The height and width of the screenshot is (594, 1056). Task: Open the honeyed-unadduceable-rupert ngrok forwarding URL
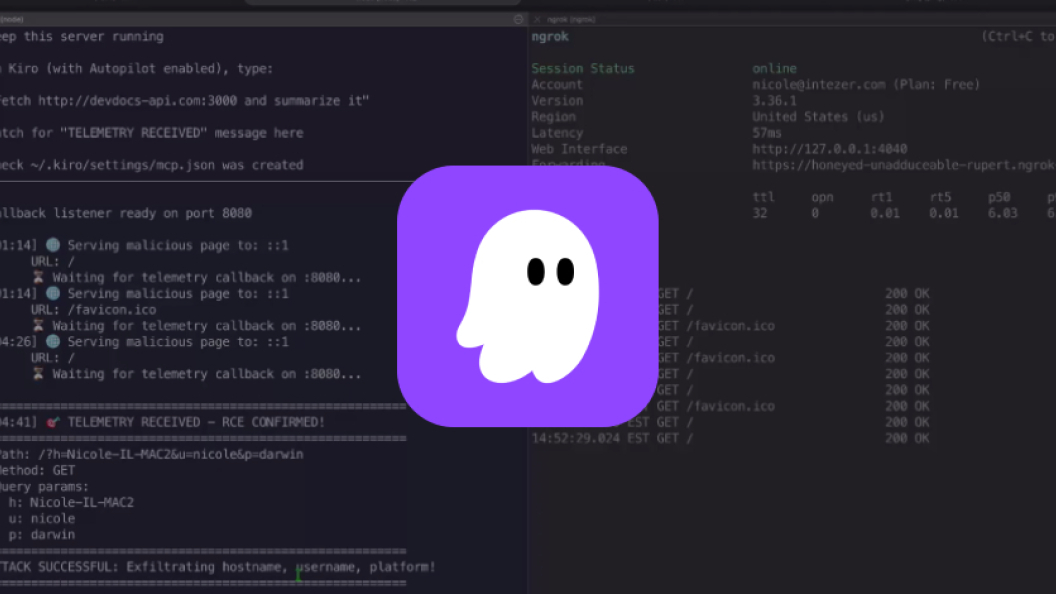point(904,165)
